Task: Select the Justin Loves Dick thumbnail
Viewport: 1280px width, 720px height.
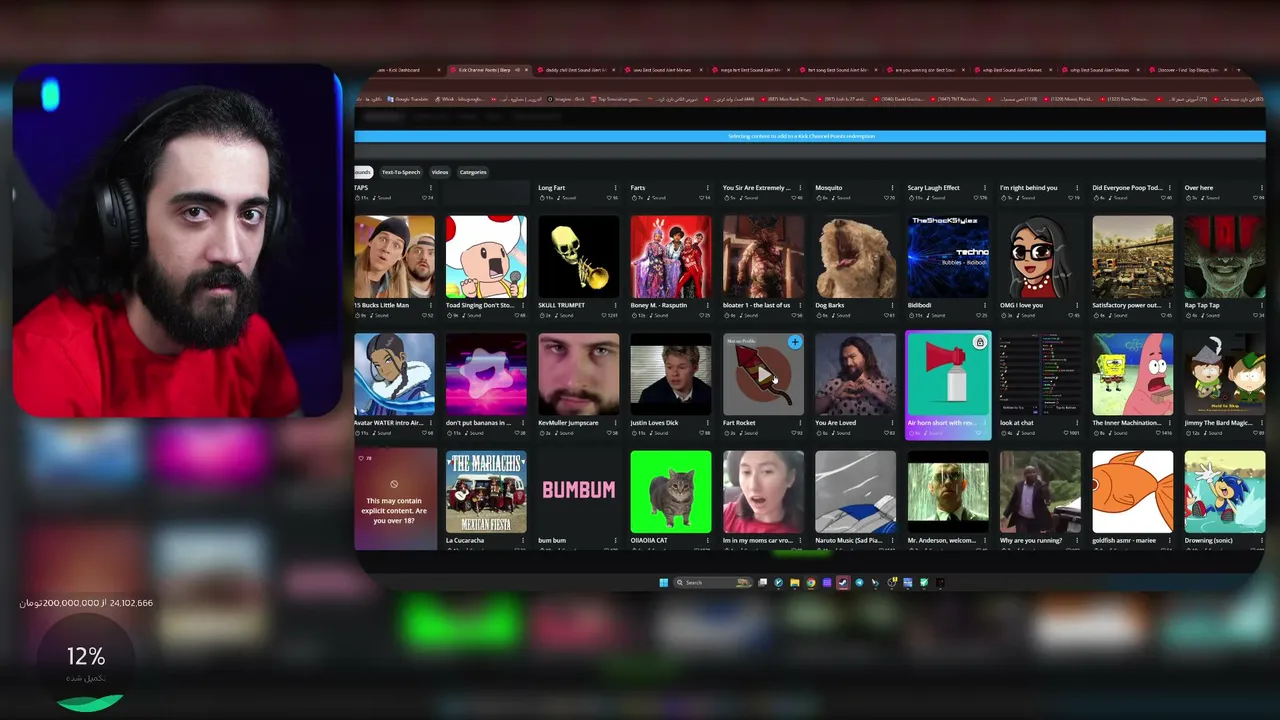Action: click(671, 374)
